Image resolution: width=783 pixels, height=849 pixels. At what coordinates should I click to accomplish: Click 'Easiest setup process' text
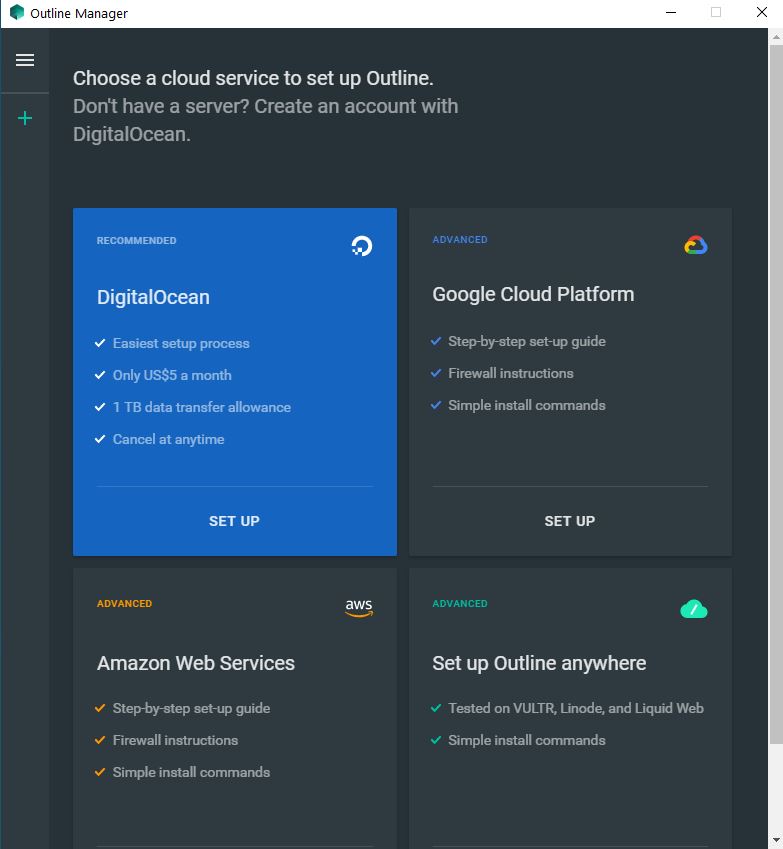tap(181, 343)
